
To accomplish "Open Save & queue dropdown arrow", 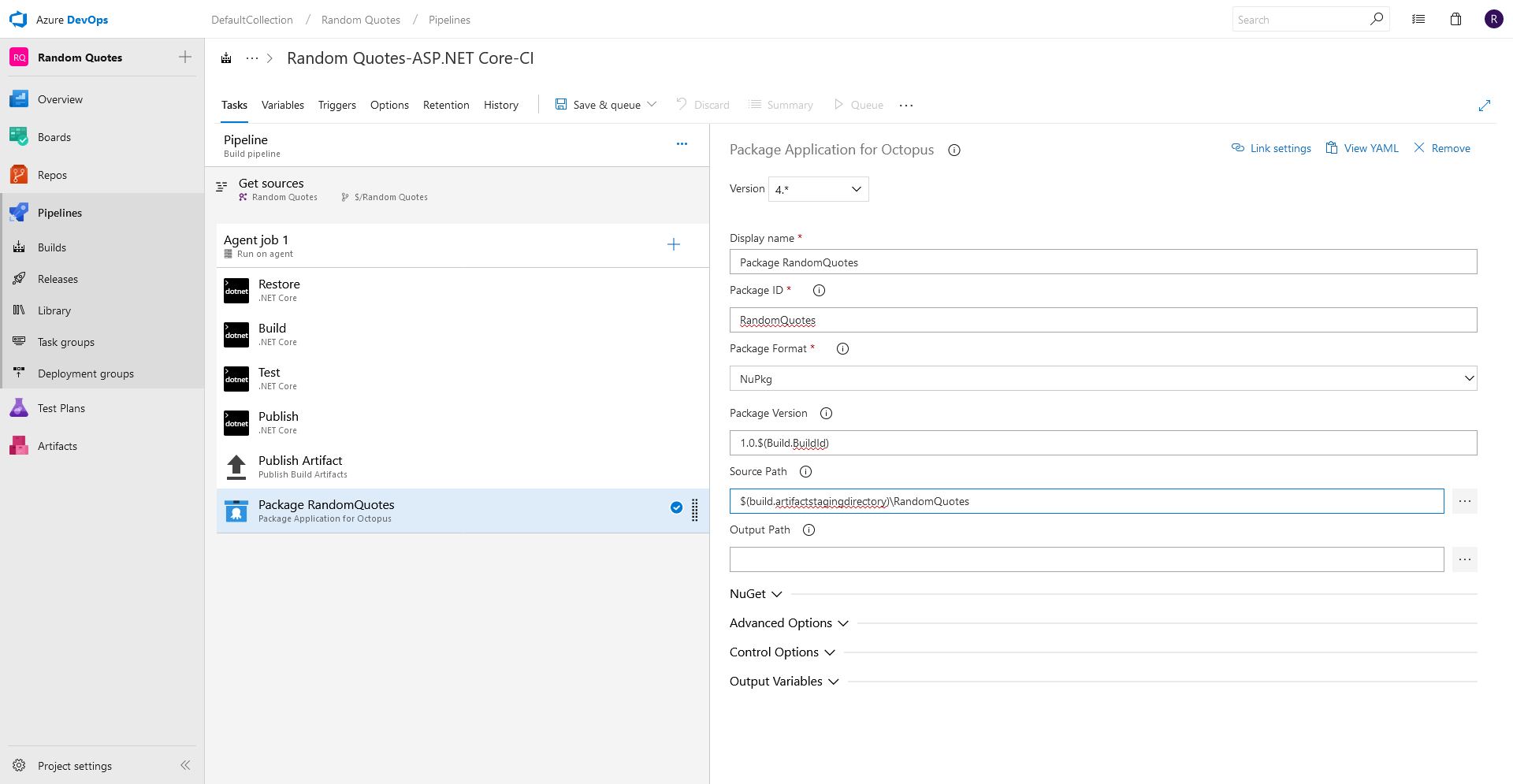I will click(652, 105).
